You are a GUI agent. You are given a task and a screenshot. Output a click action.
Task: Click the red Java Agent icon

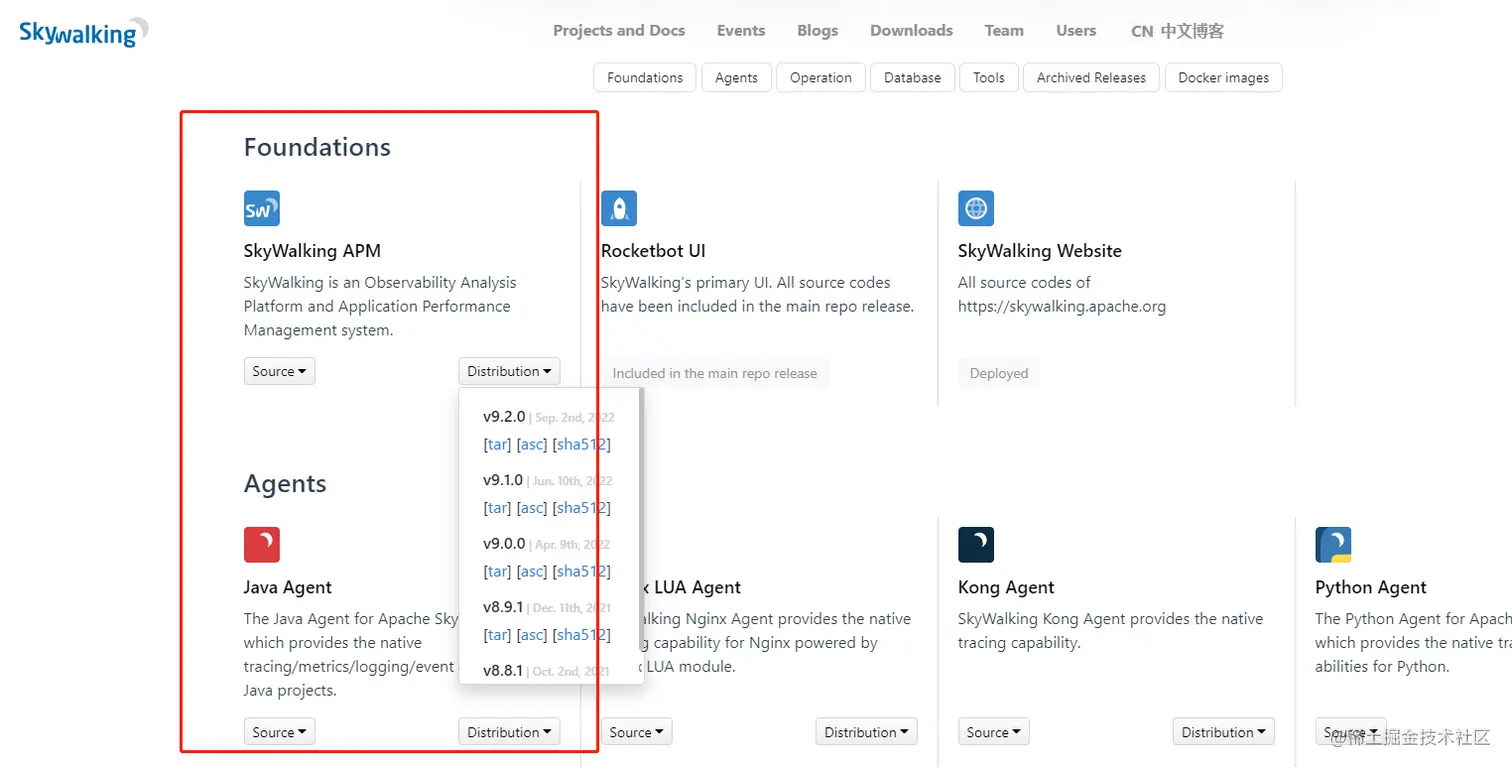(262, 545)
